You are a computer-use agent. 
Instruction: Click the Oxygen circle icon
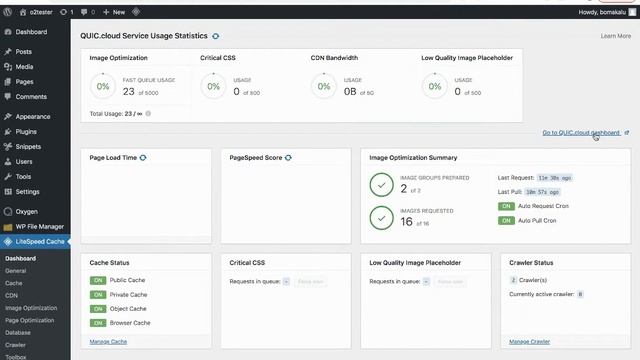click(x=8, y=211)
